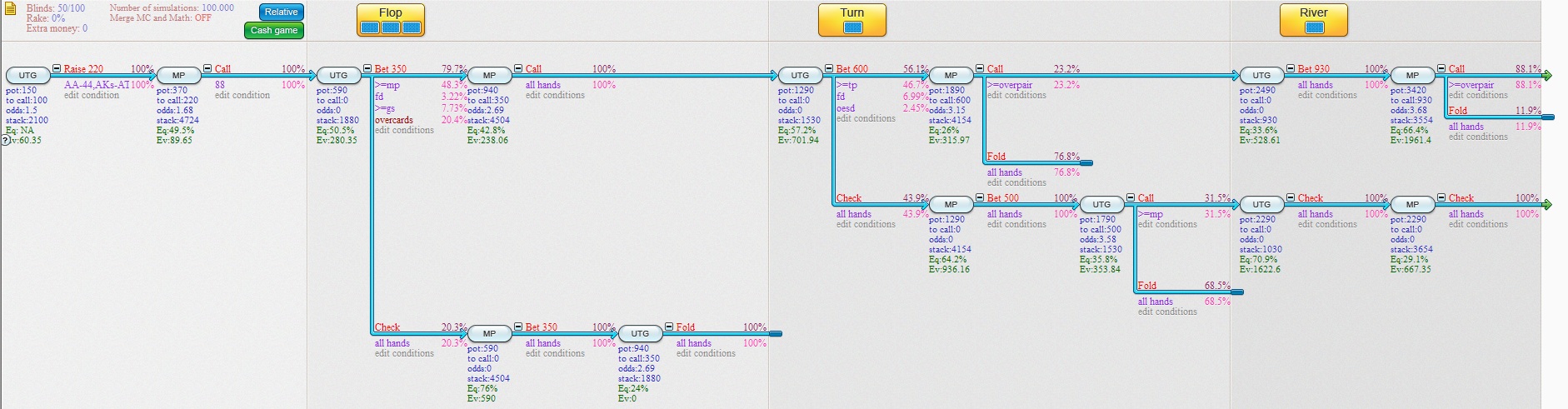The height and width of the screenshot is (409, 1568).
Task: Select the MP node with pot:1890
Action: point(951,75)
